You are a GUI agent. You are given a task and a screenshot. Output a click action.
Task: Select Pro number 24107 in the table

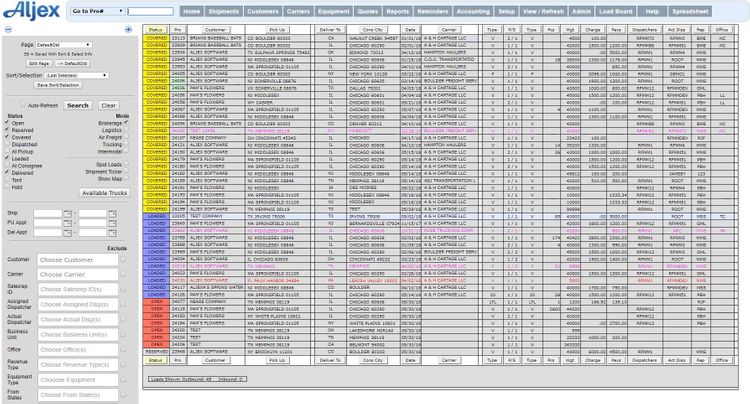178,138
